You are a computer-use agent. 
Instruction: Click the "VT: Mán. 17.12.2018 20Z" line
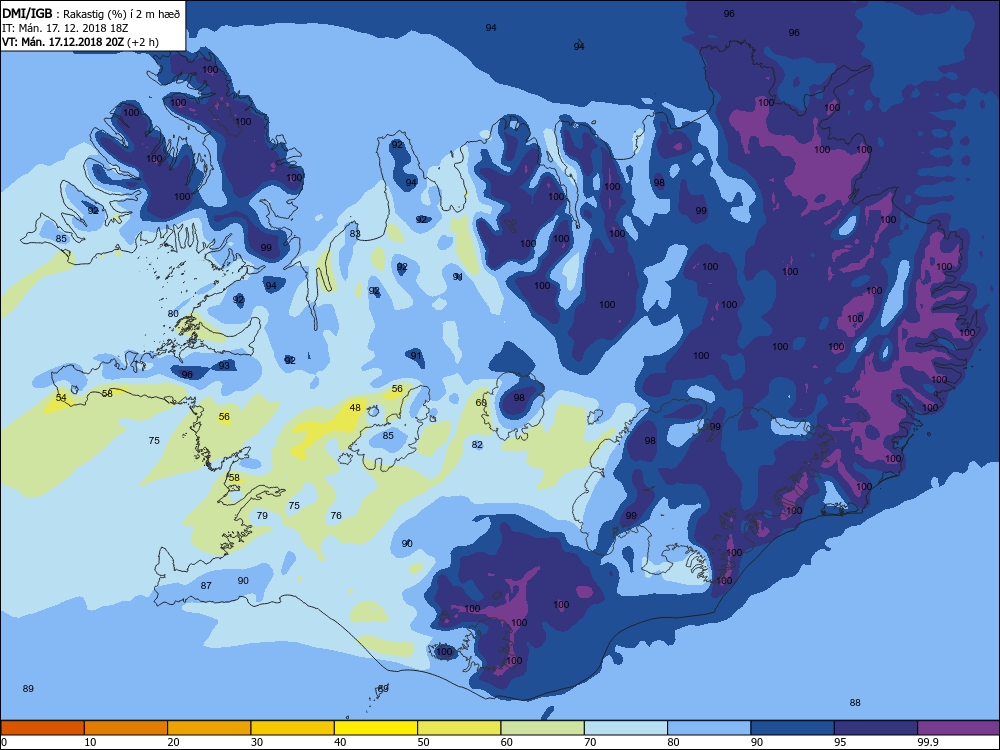pos(63,42)
